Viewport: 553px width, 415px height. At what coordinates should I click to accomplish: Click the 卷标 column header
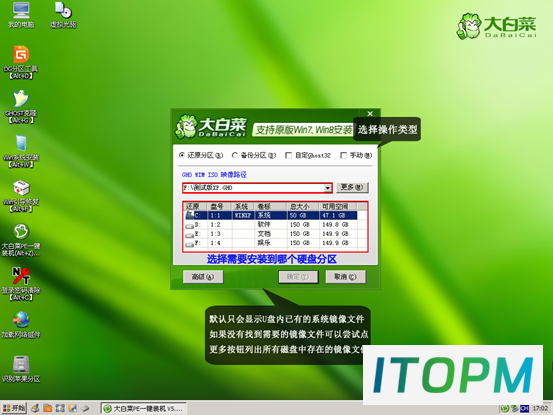pyautogui.click(x=271, y=206)
